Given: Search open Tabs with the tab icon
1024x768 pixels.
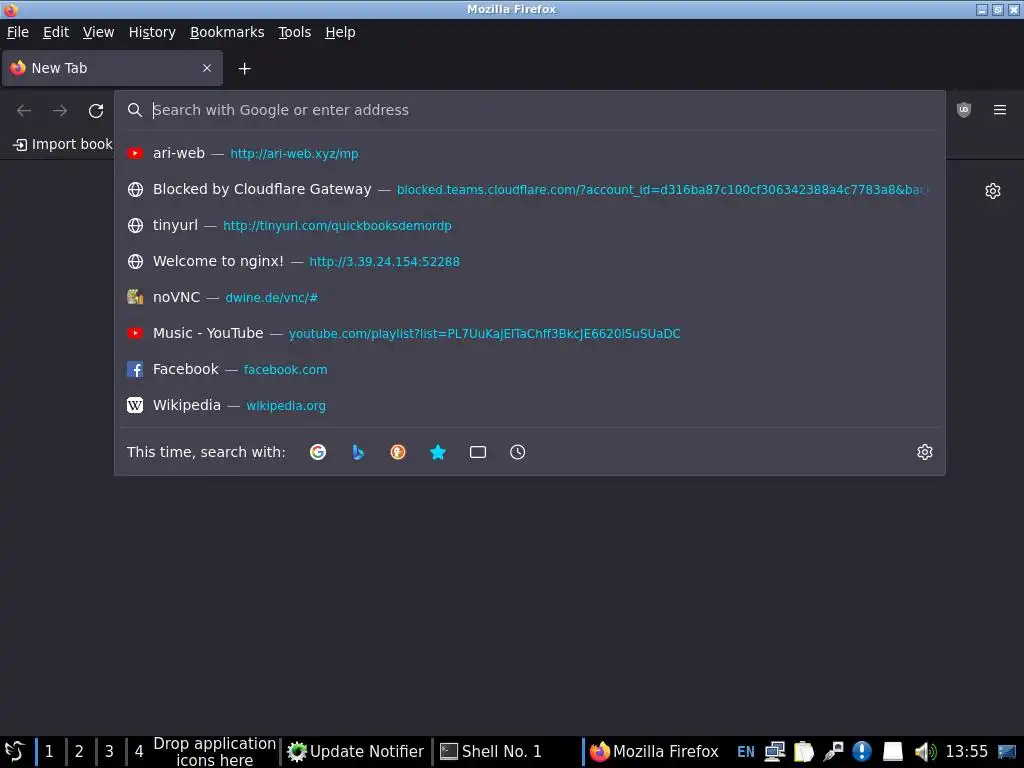Looking at the screenshot, I should click(477, 452).
